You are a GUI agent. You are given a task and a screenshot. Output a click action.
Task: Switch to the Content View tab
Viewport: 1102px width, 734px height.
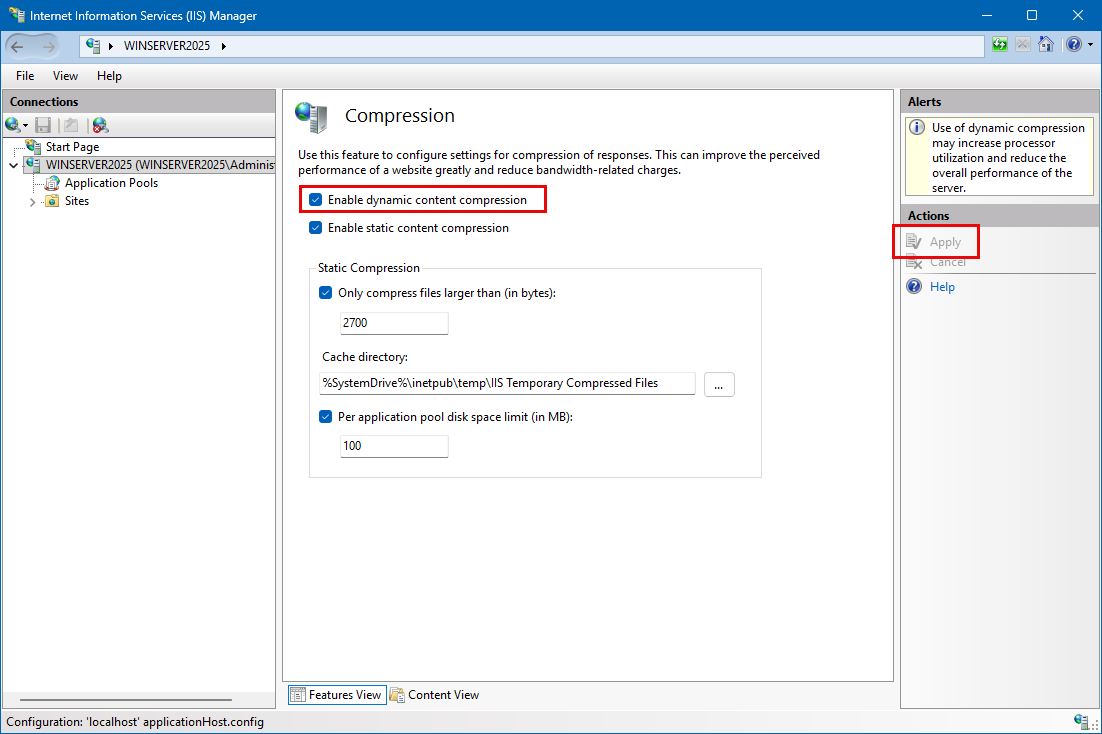coord(434,695)
